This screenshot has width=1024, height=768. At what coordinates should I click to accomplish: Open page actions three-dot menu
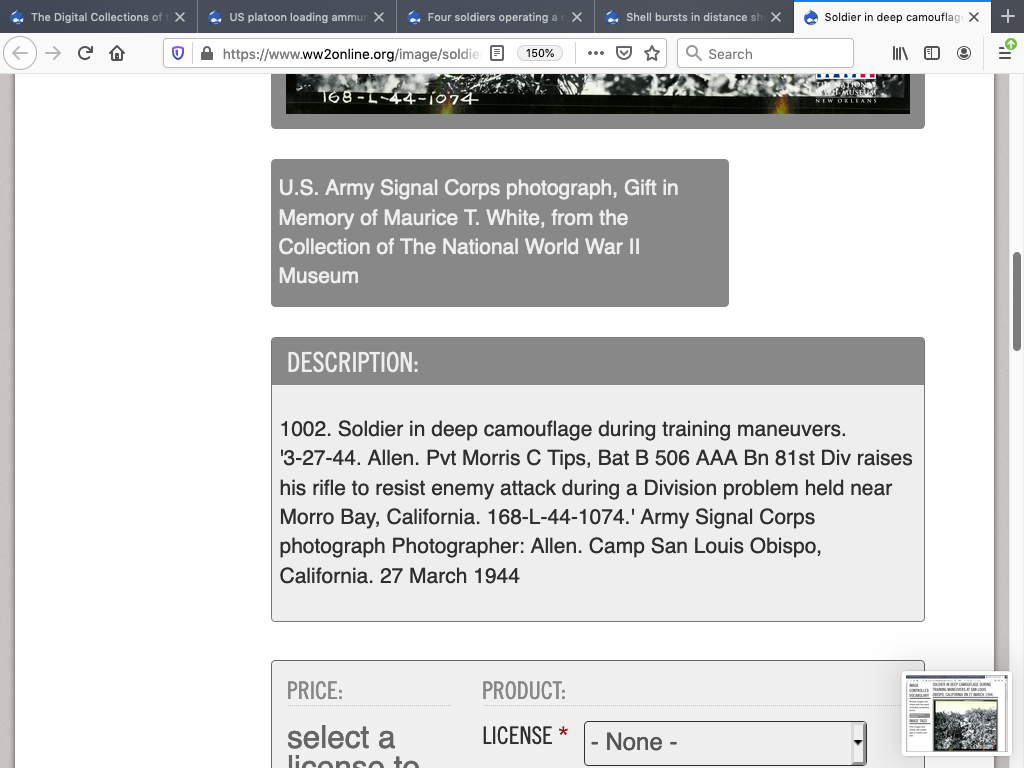tap(595, 53)
